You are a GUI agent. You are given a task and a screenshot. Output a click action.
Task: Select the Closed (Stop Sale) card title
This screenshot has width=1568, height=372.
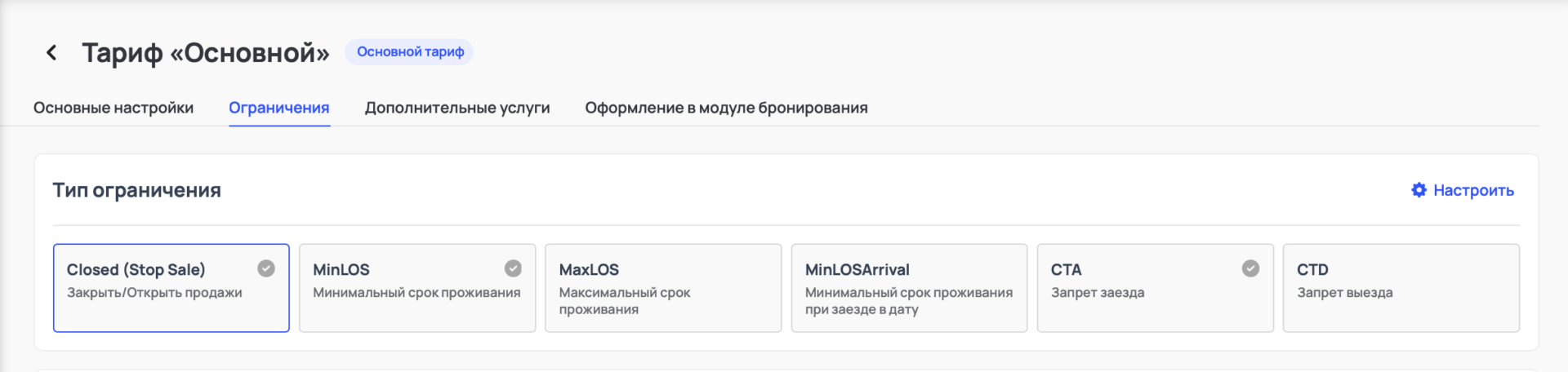[x=136, y=269]
